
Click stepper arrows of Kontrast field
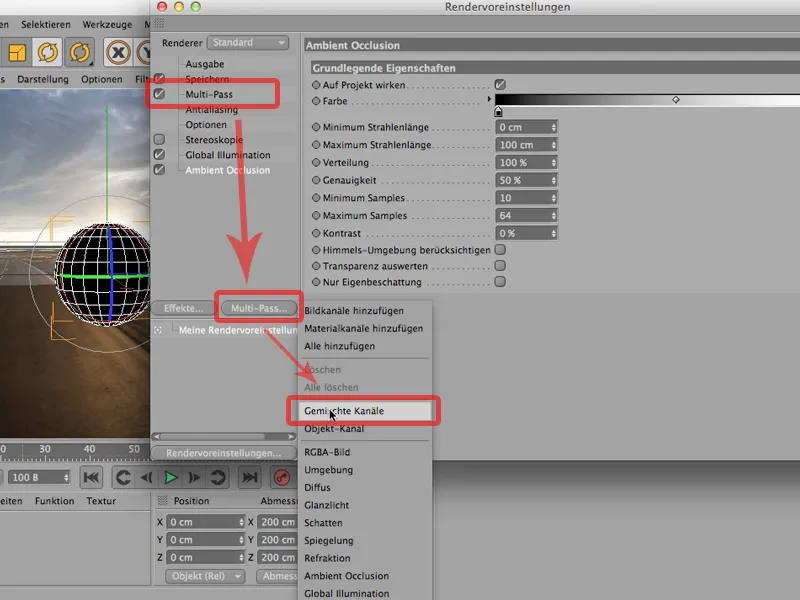[x=554, y=234]
